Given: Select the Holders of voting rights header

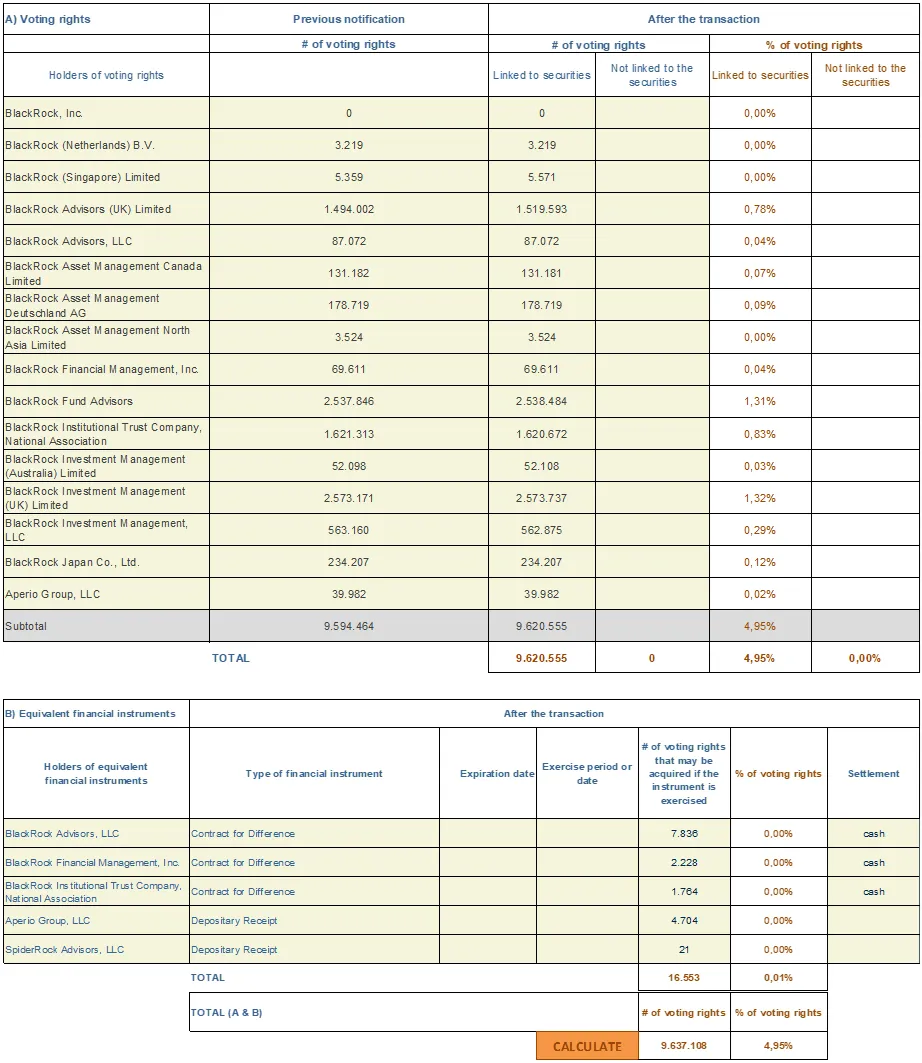Looking at the screenshot, I should tap(106, 75).
